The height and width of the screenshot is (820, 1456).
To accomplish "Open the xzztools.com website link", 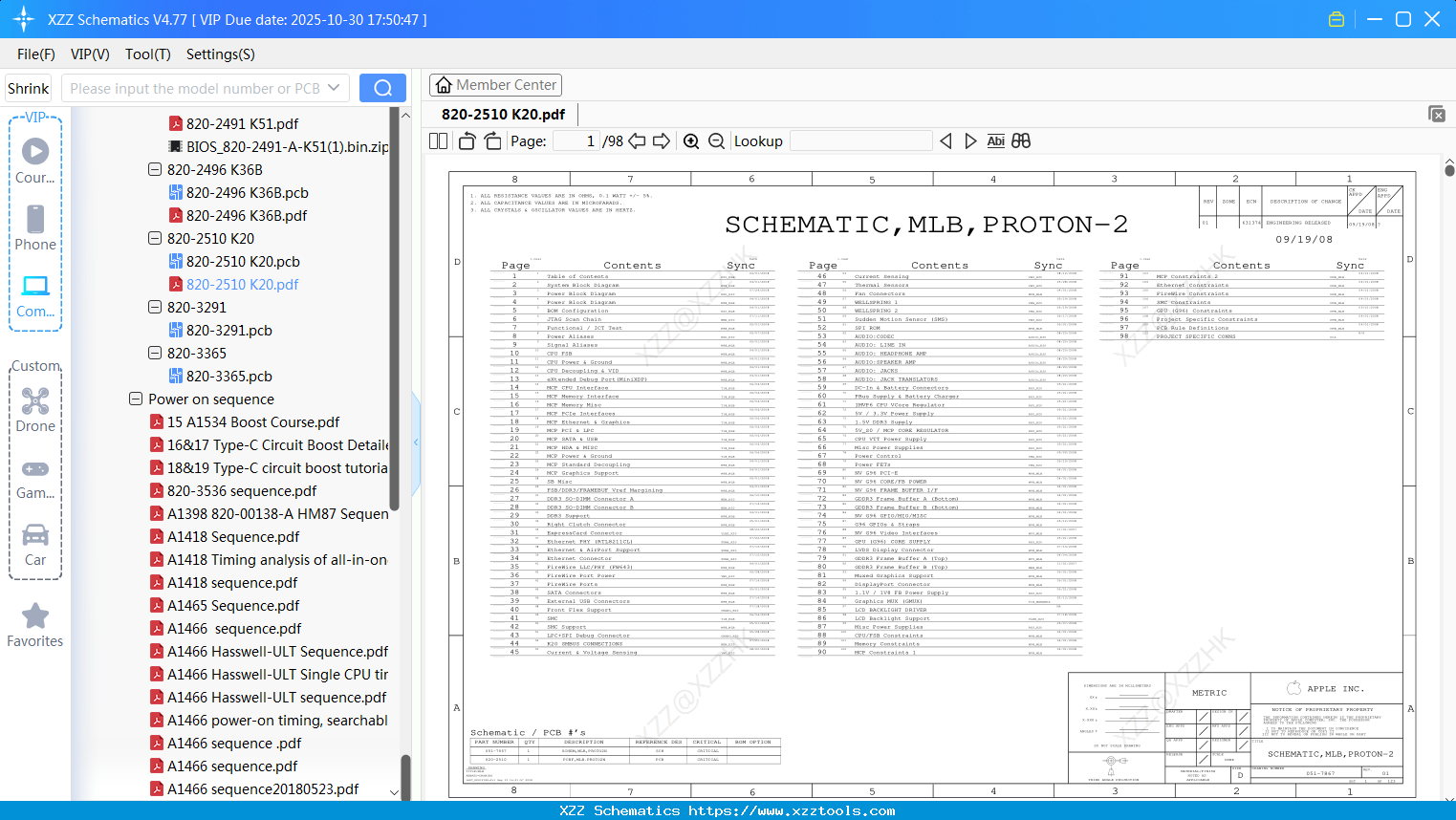I will (792, 810).
